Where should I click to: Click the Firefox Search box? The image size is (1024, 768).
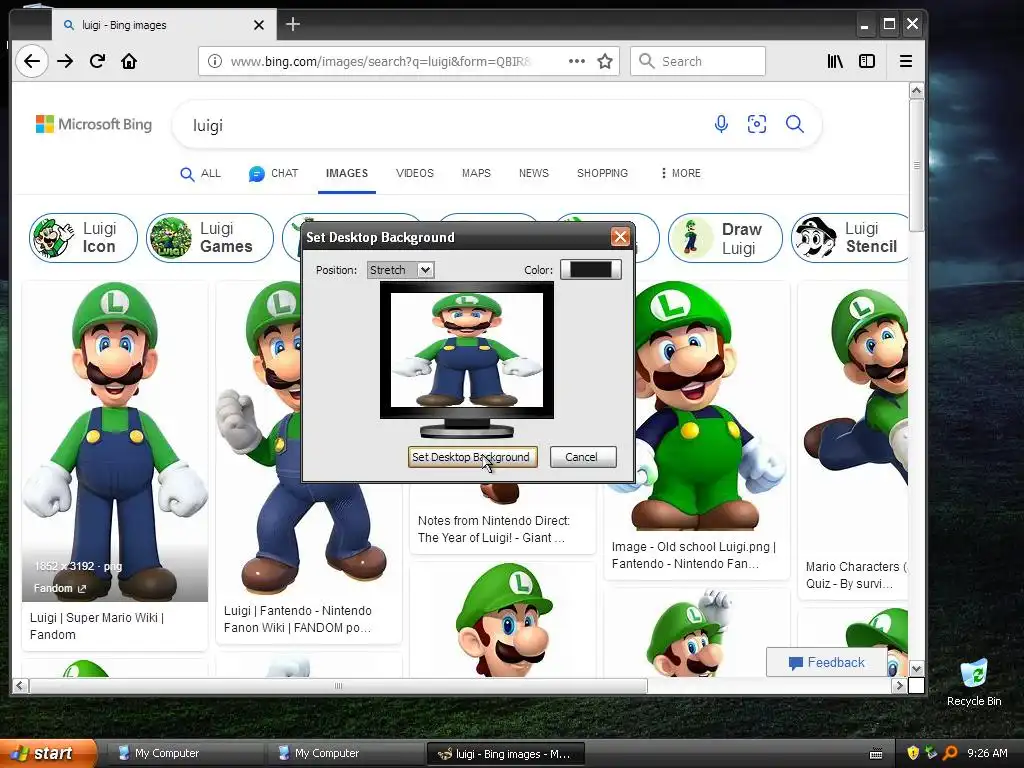click(697, 61)
